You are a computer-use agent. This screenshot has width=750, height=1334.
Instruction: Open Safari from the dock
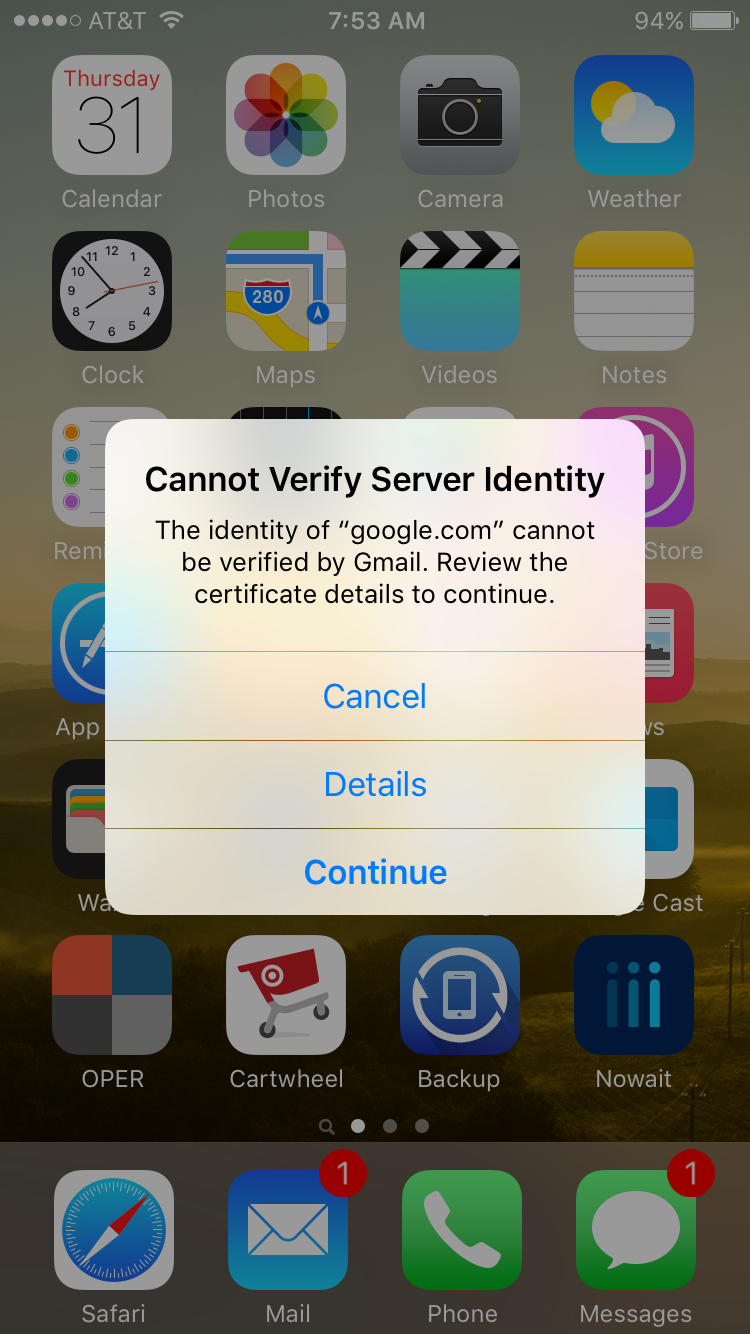pos(113,1230)
